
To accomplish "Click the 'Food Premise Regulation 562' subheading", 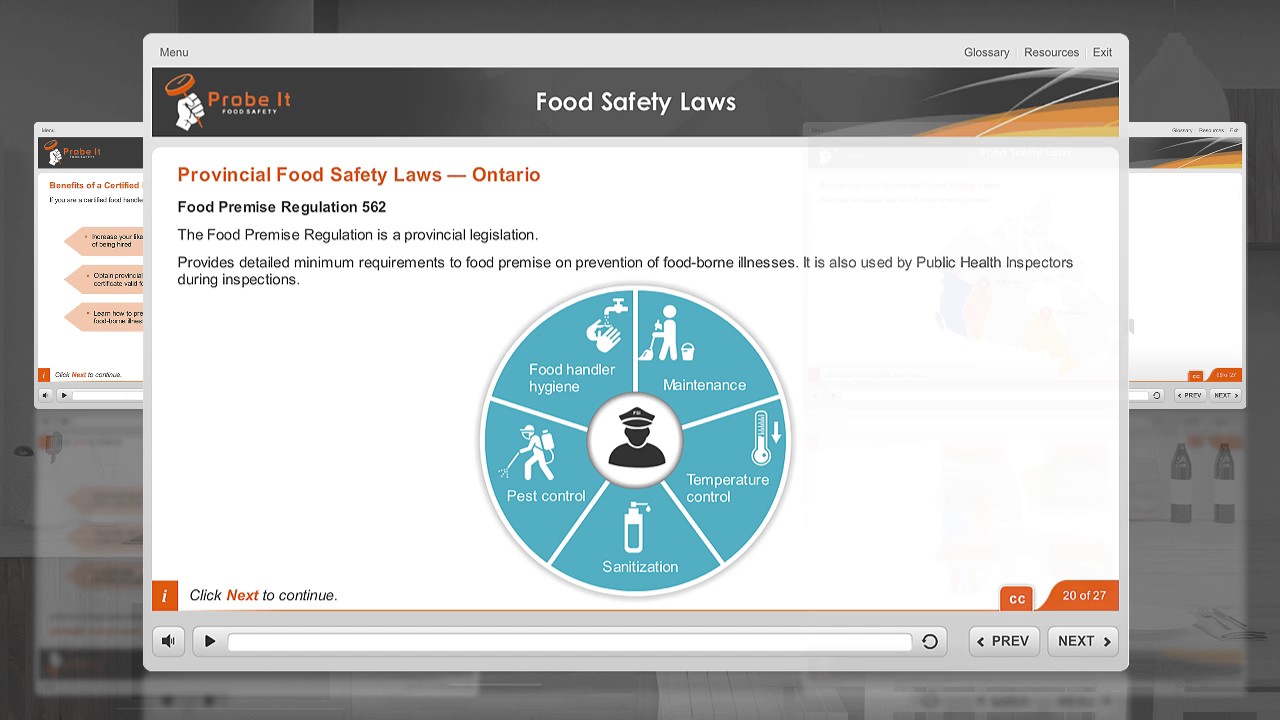I will [282, 207].
